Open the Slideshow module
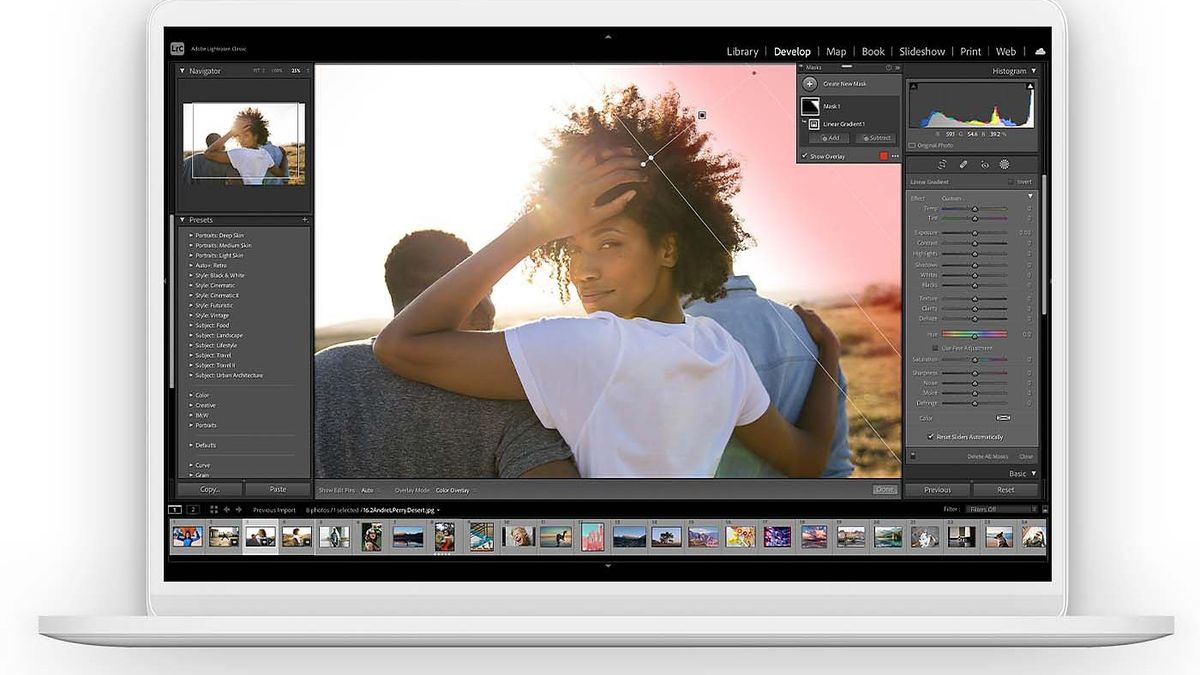 pos(922,51)
